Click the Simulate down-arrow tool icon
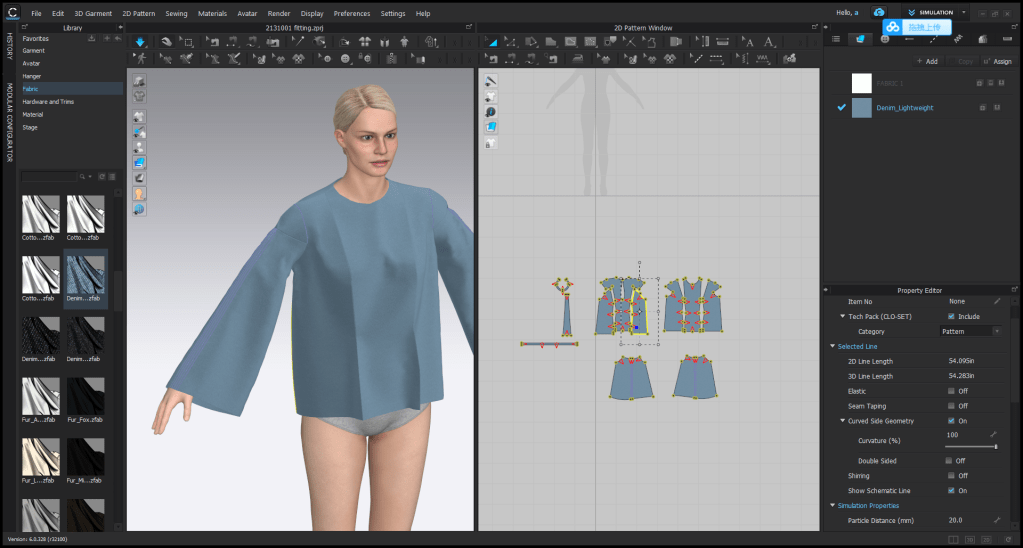Image resolution: width=1023 pixels, height=548 pixels. point(139,42)
